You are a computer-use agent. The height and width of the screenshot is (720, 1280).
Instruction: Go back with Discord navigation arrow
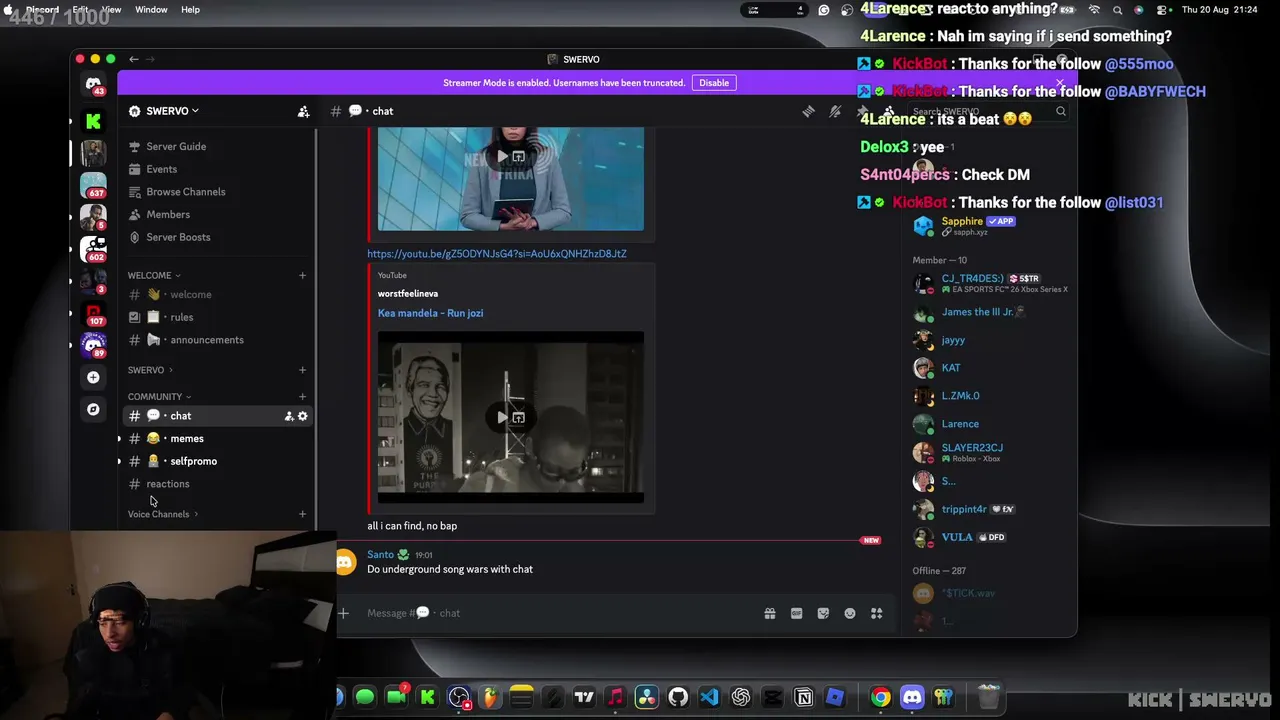coord(133,59)
